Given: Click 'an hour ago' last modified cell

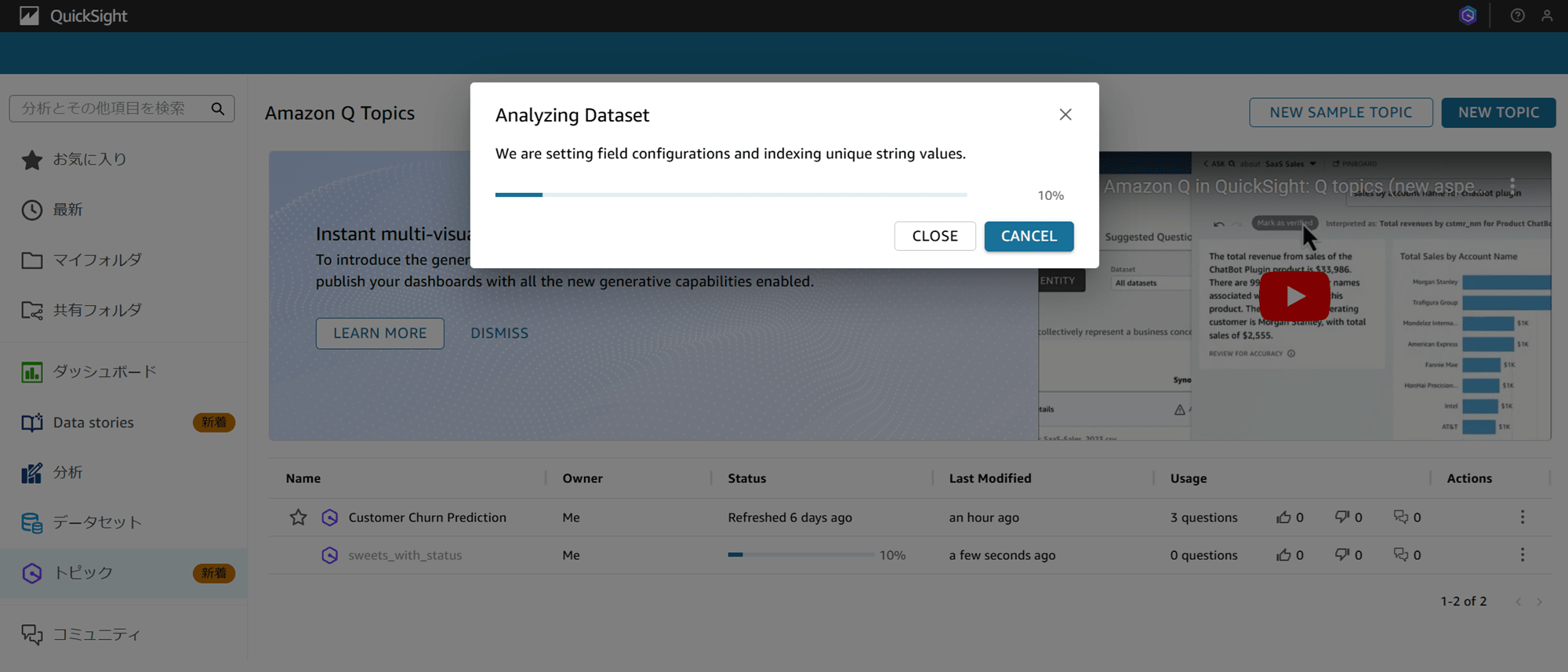Looking at the screenshot, I should pos(984,518).
